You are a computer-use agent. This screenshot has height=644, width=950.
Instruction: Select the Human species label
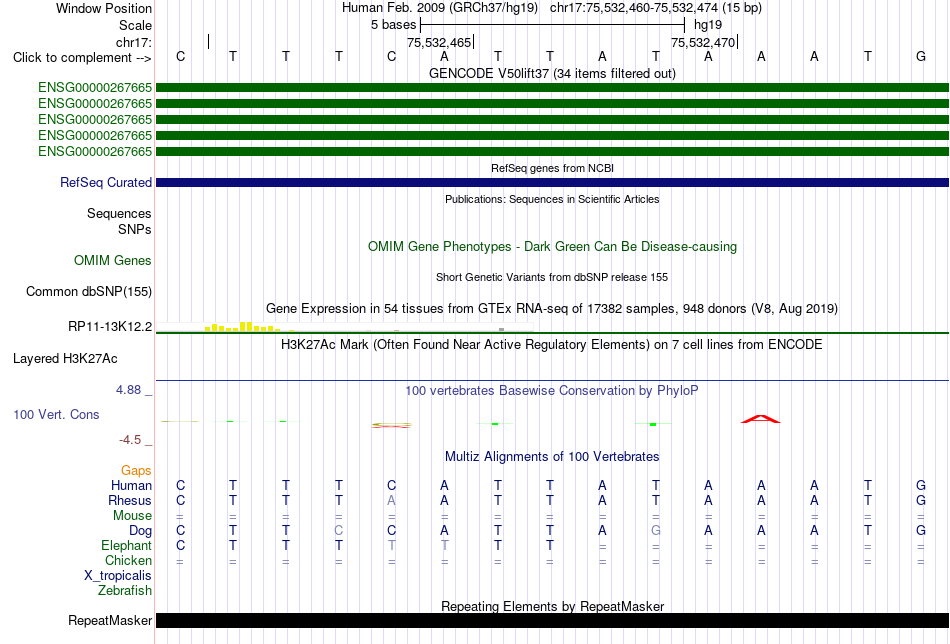(131, 485)
